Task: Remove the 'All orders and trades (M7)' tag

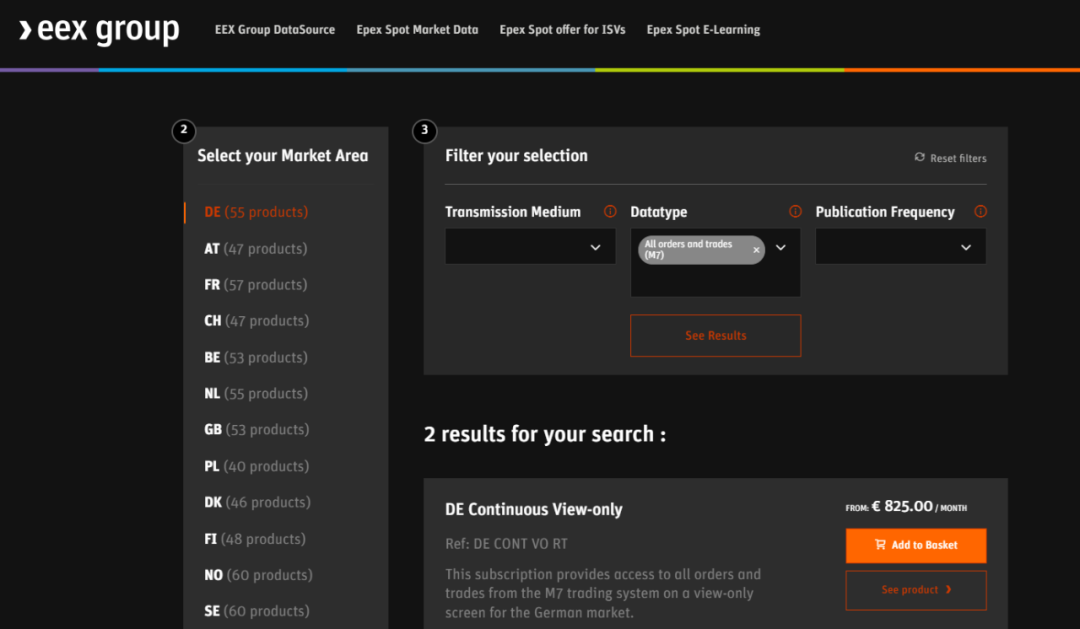Action: click(756, 250)
